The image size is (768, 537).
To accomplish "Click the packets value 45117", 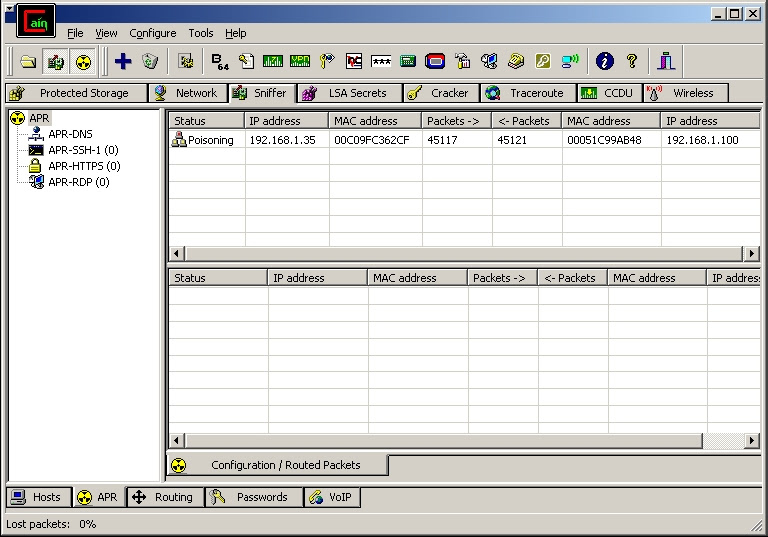I will point(442,140).
